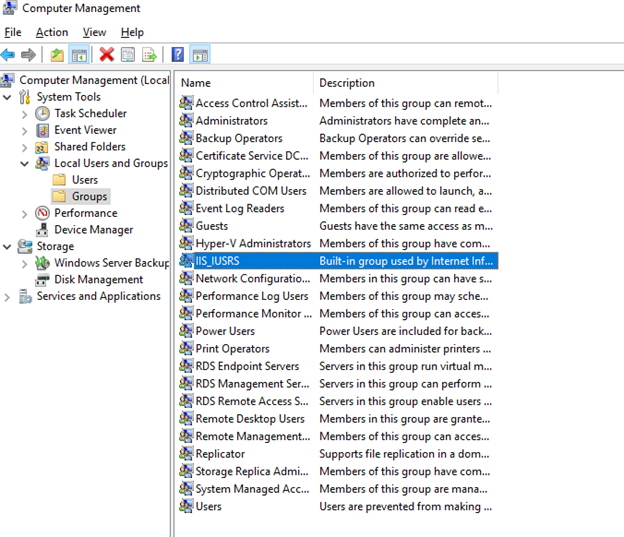Open the File menu

click(x=13, y=32)
